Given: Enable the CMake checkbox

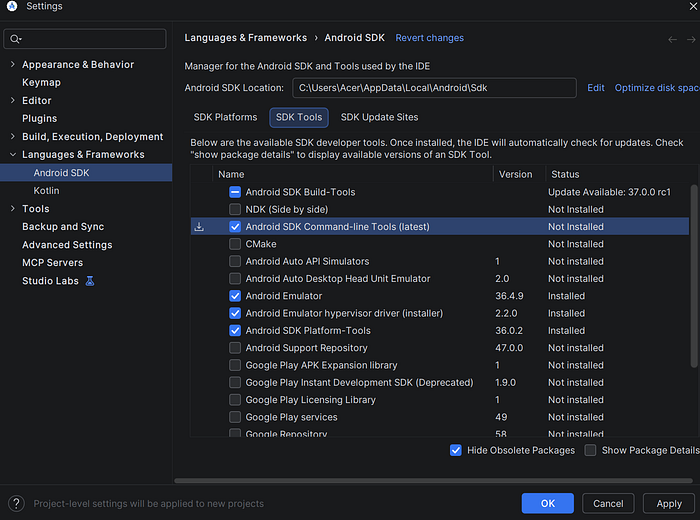Looking at the screenshot, I should [235, 244].
